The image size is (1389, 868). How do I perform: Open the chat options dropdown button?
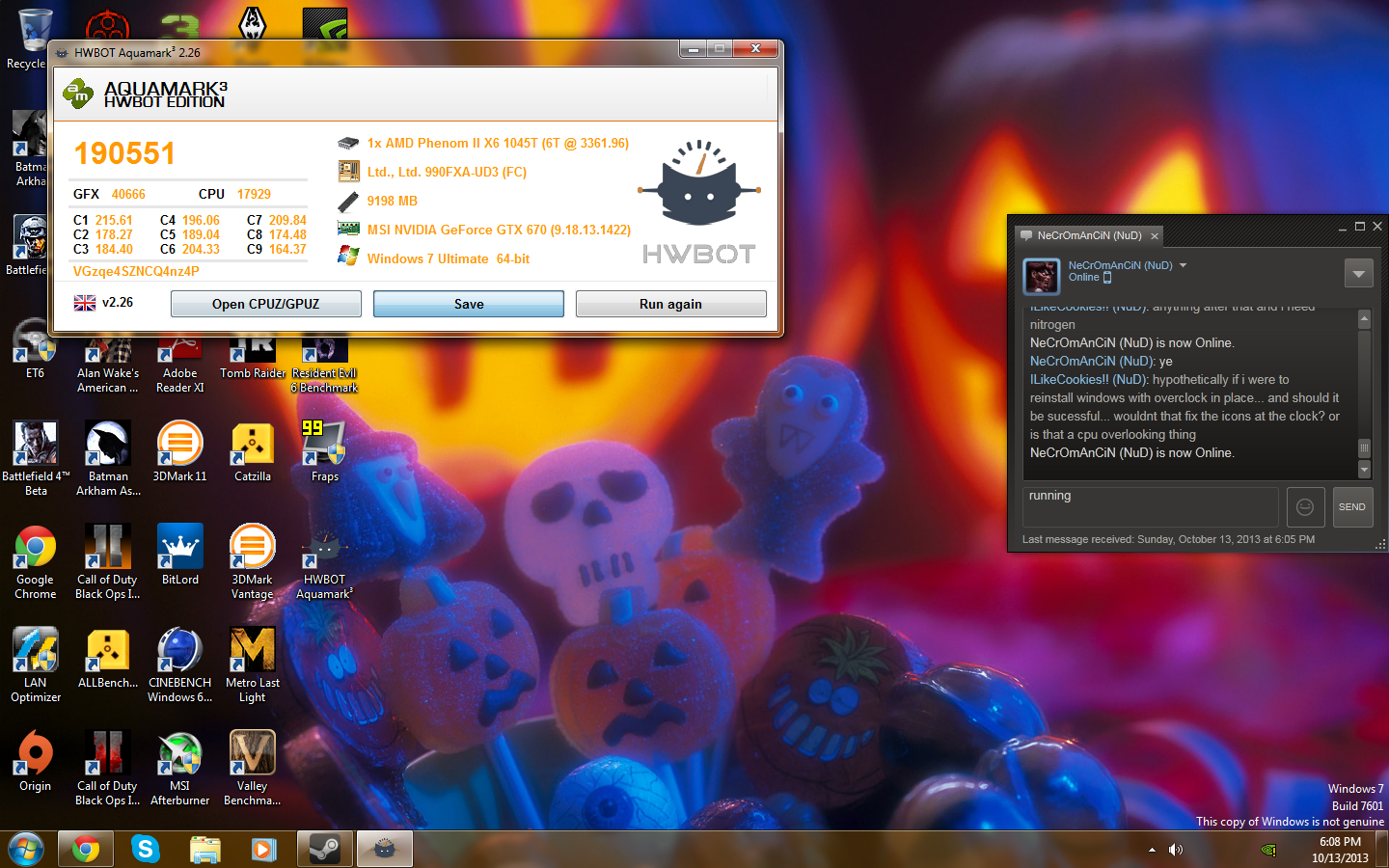click(1358, 274)
